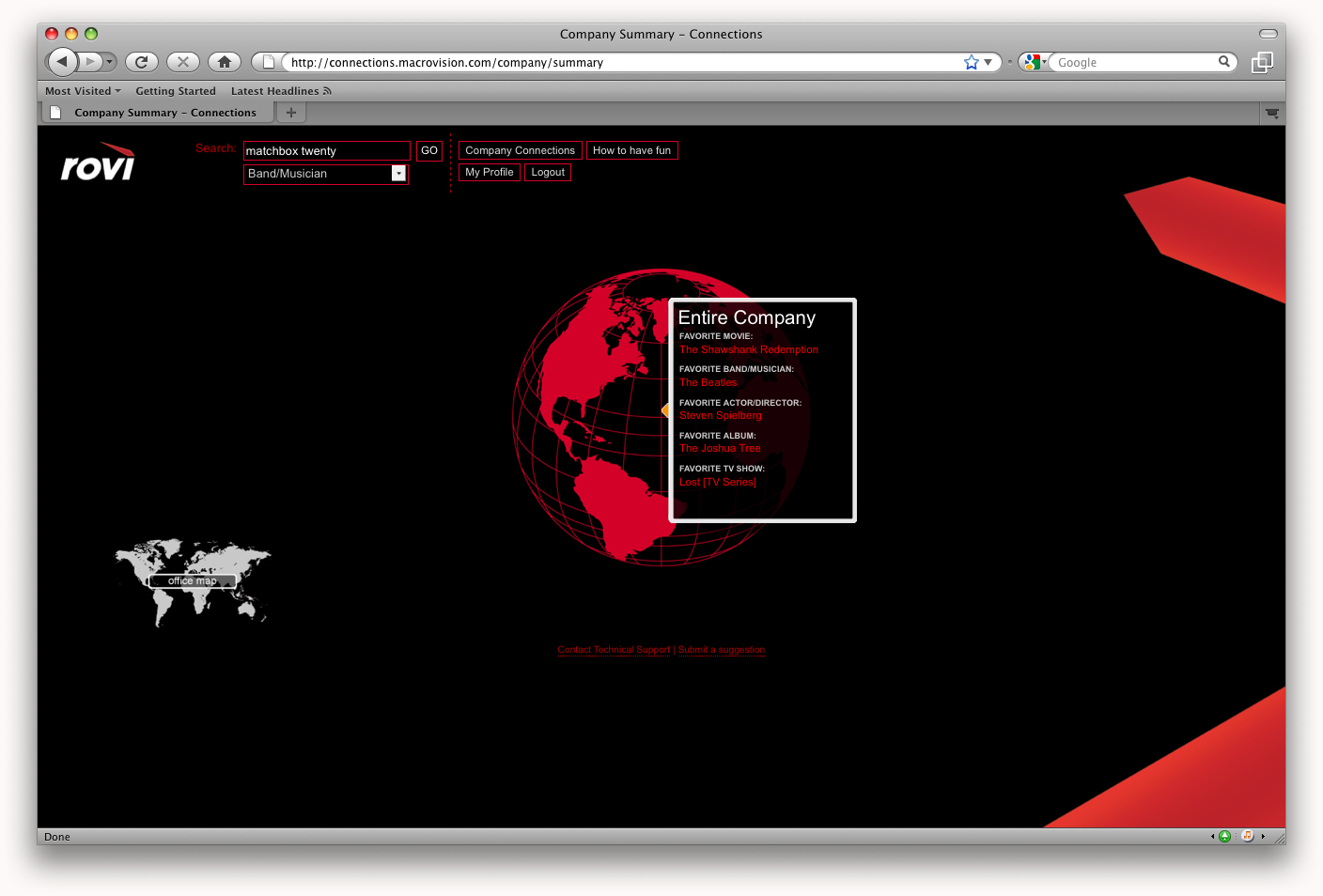Click the search box containing matchbox twenty
The height and width of the screenshot is (896, 1323).
(x=327, y=150)
